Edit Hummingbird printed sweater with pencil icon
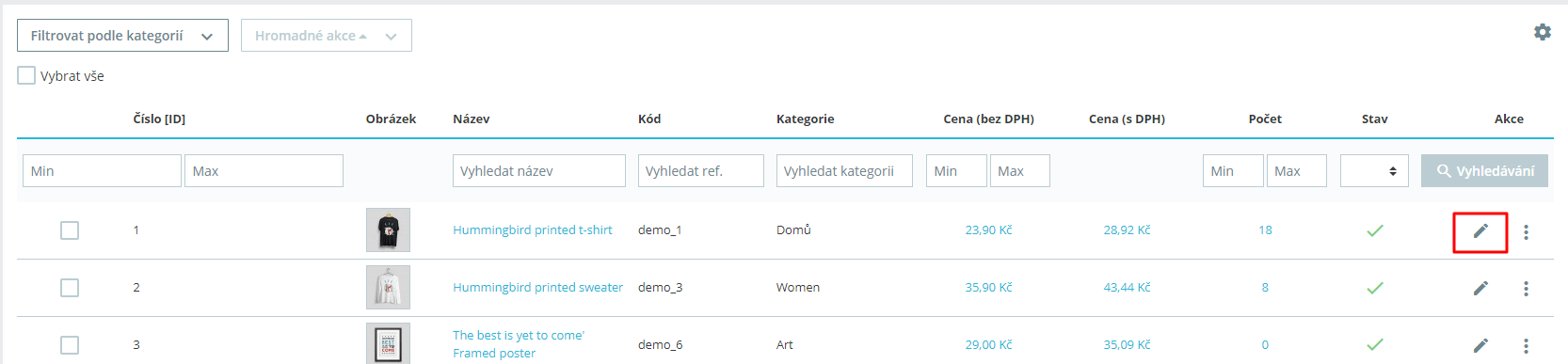This screenshot has width=1568, height=364. [1480, 288]
